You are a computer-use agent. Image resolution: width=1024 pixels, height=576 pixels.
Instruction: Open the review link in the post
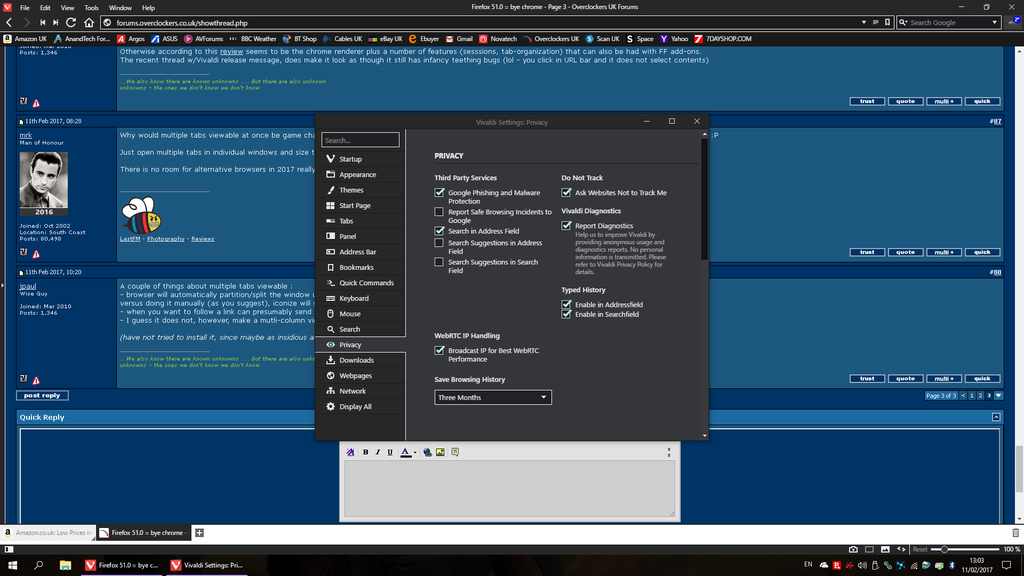tap(231, 52)
